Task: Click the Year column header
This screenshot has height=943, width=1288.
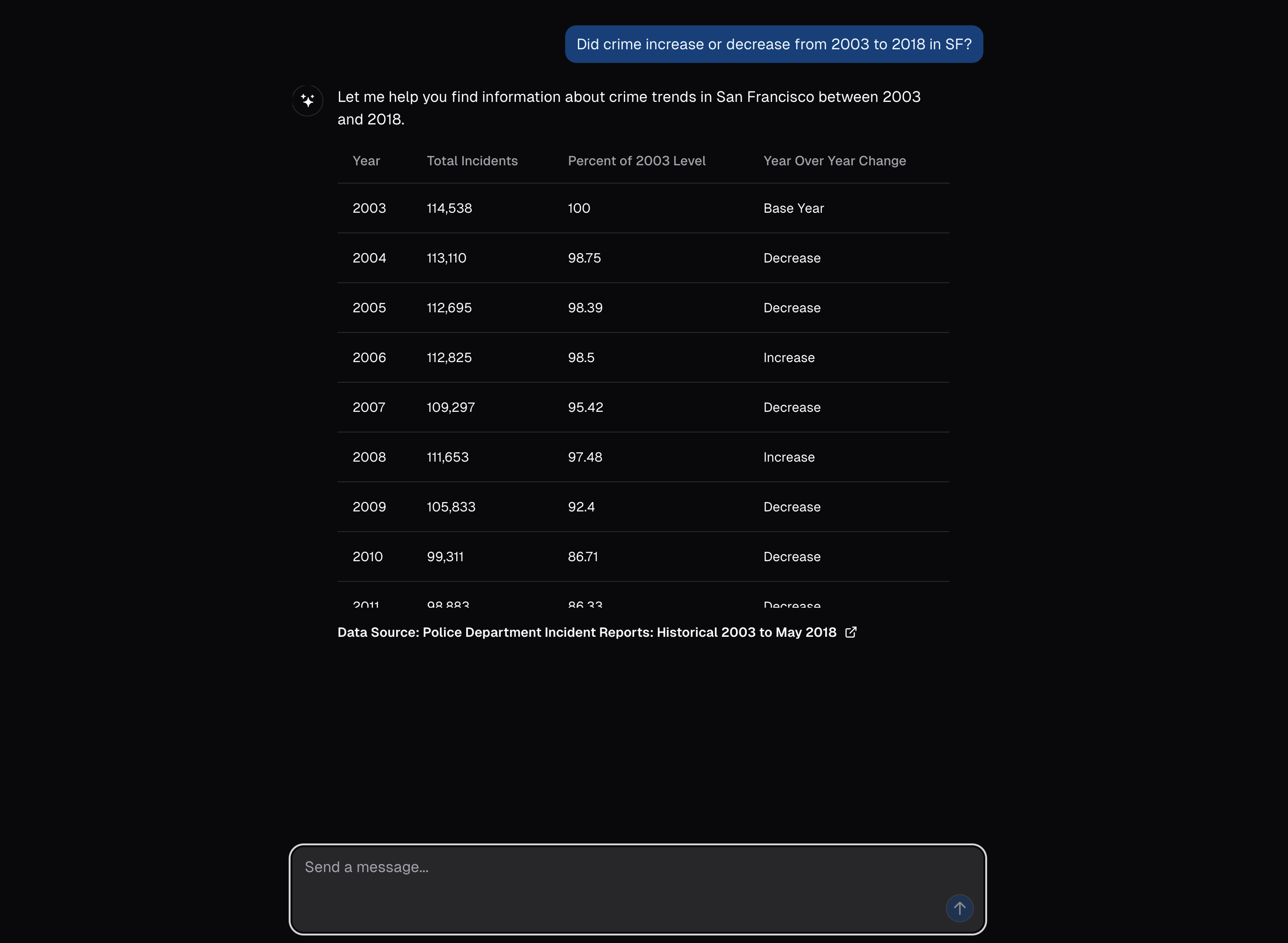Action: pyautogui.click(x=366, y=161)
